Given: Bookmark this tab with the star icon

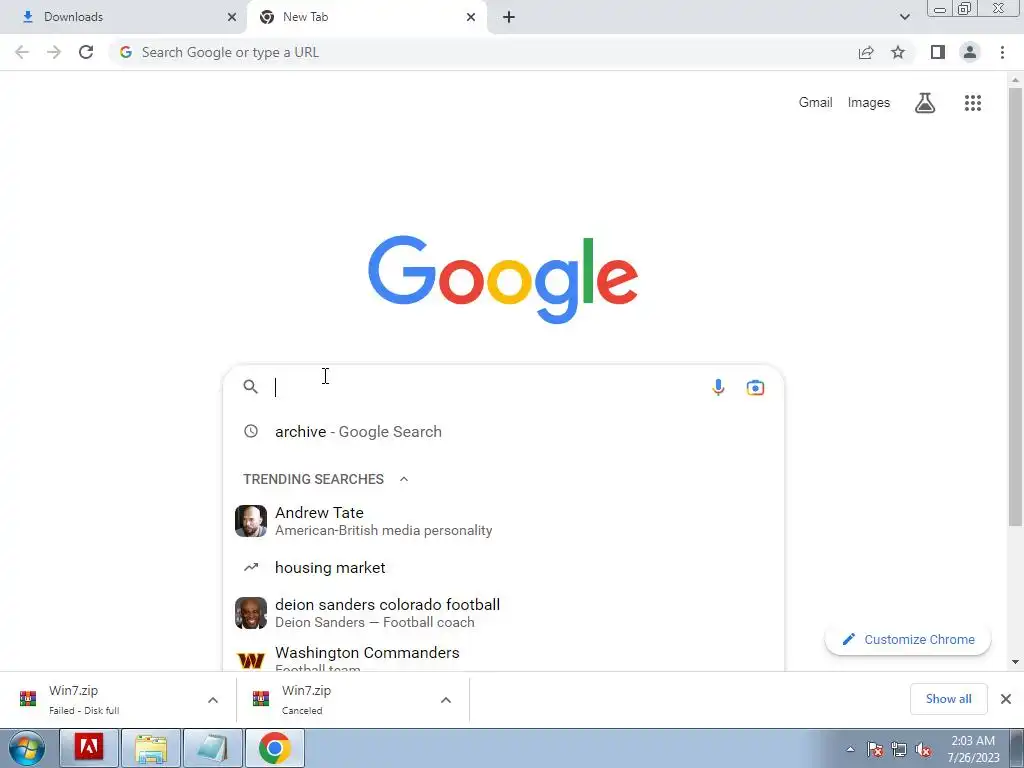Looking at the screenshot, I should (x=898, y=52).
